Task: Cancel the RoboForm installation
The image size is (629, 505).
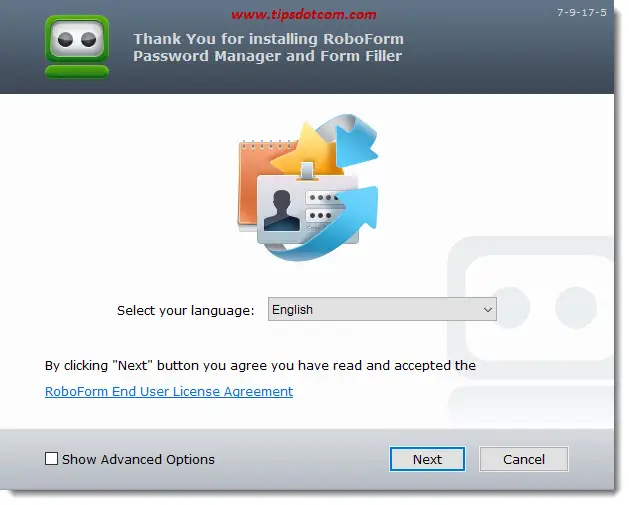Action: click(x=524, y=459)
